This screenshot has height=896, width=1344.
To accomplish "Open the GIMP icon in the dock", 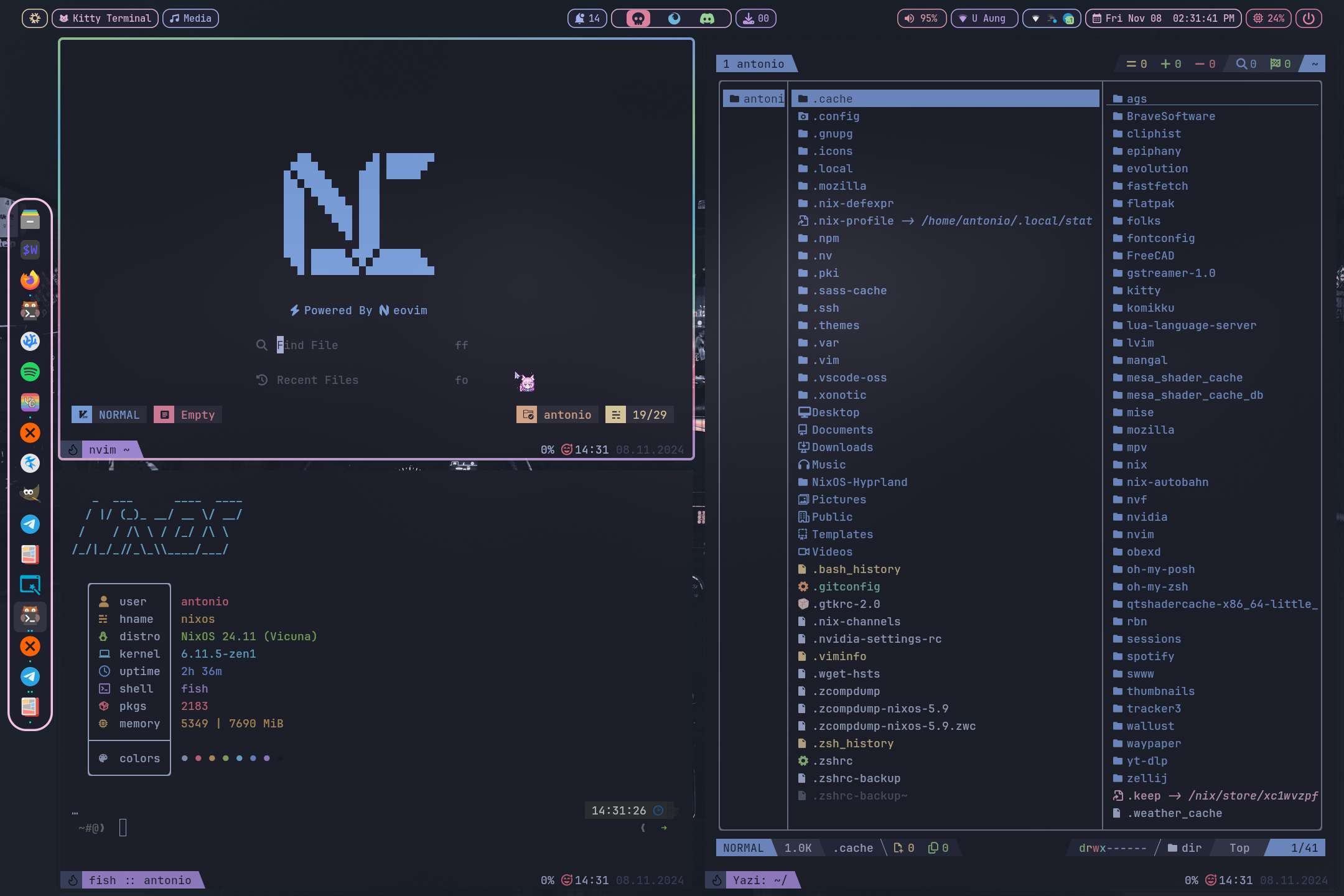I will click(x=30, y=493).
